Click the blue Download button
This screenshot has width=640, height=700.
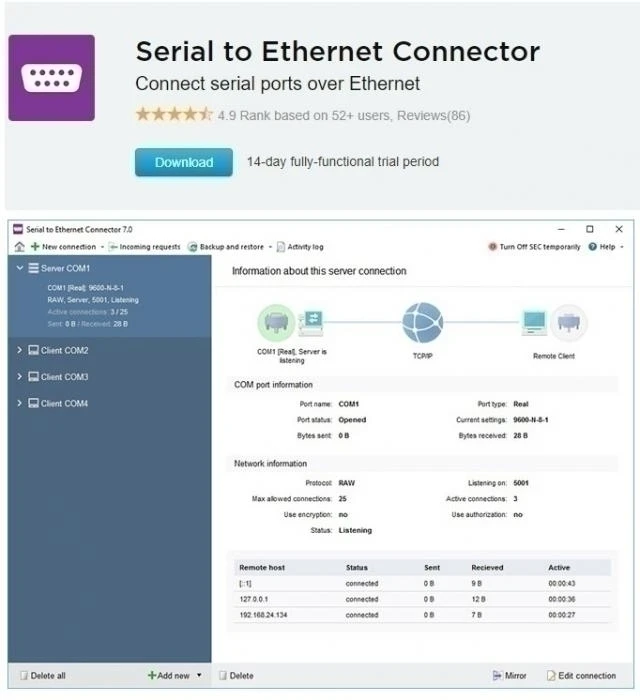pyautogui.click(x=184, y=162)
